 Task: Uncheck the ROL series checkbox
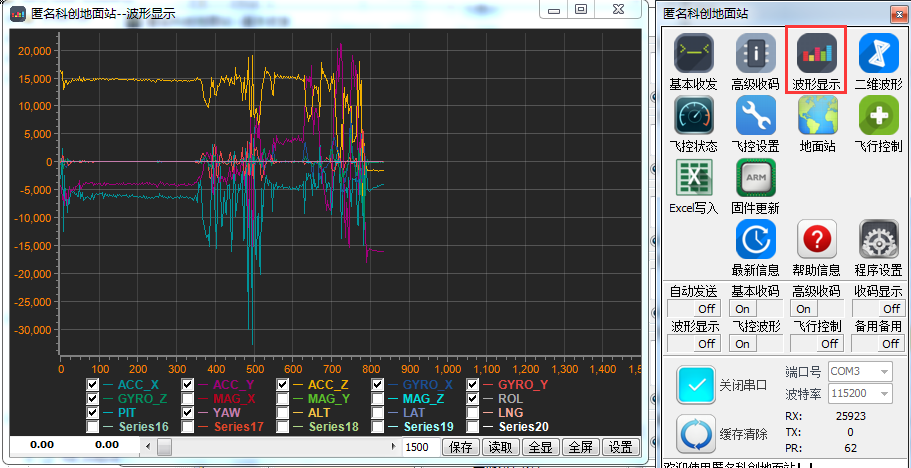[x=473, y=399]
